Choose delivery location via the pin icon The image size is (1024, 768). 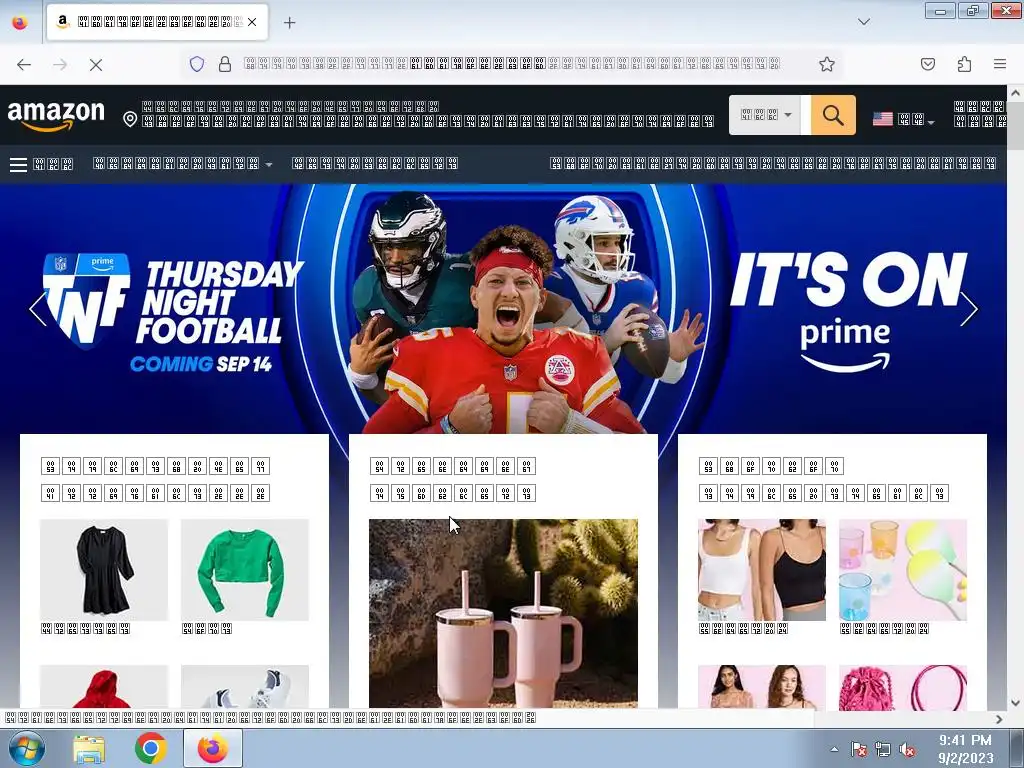(x=130, y=119)
